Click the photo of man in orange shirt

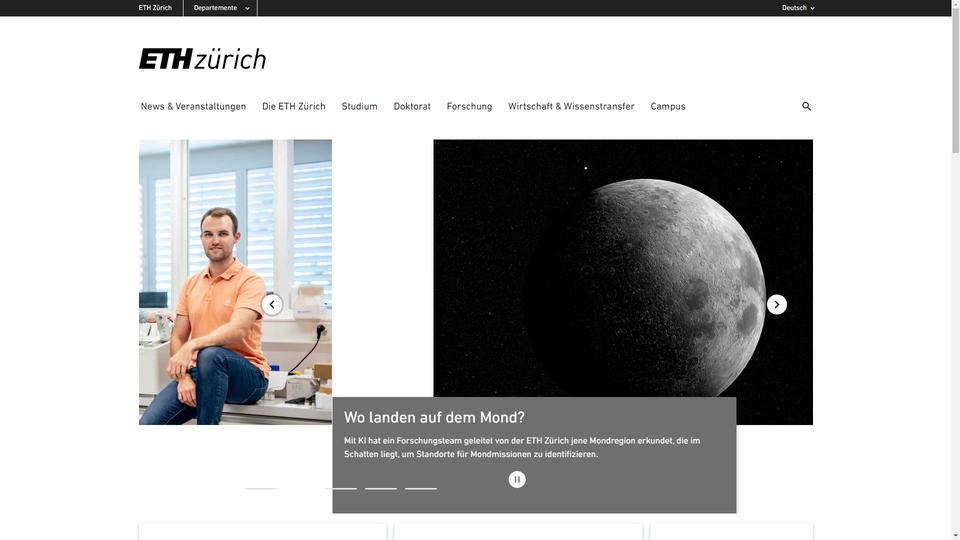(x=235, y=282)
